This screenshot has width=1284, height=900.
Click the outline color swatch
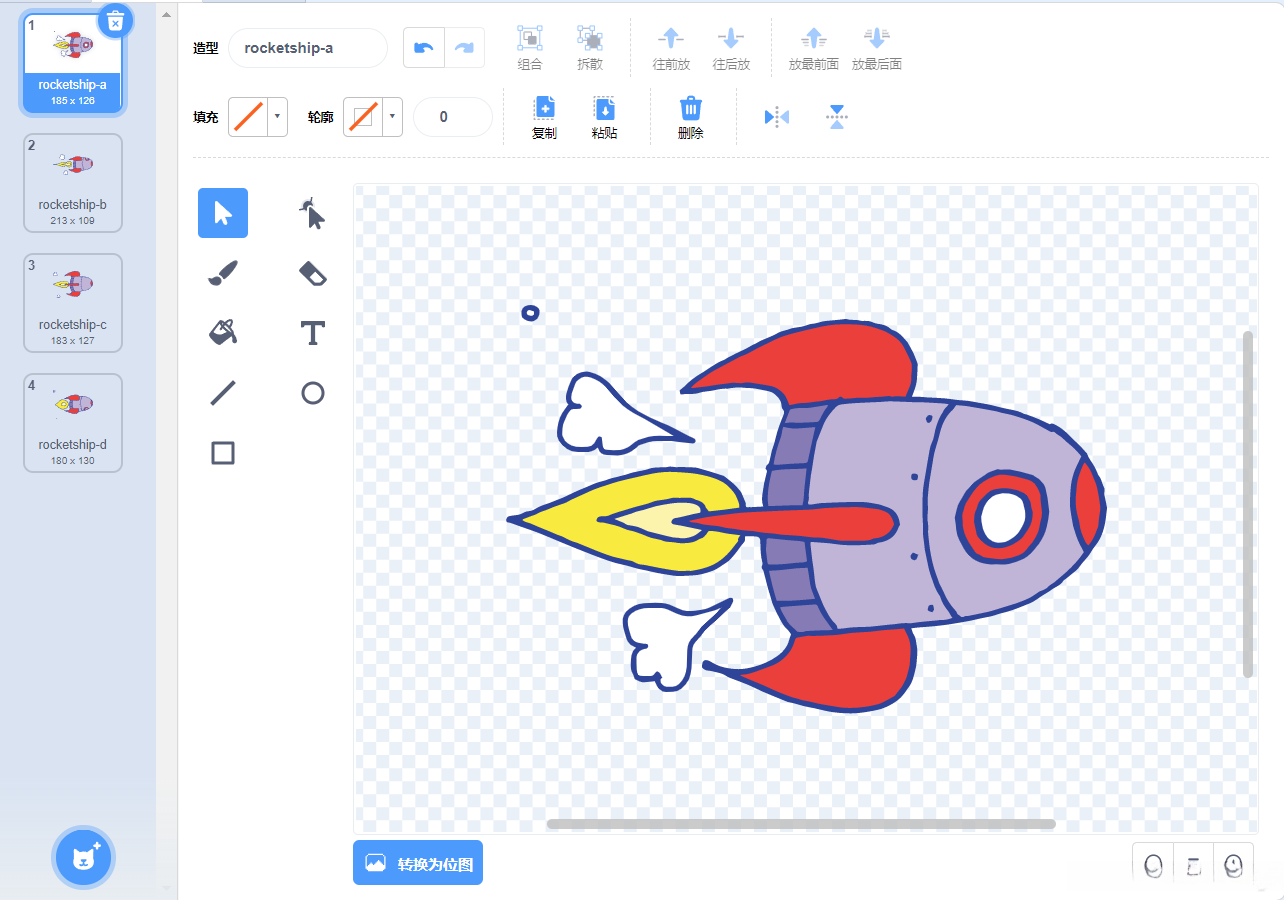(363, 117)
